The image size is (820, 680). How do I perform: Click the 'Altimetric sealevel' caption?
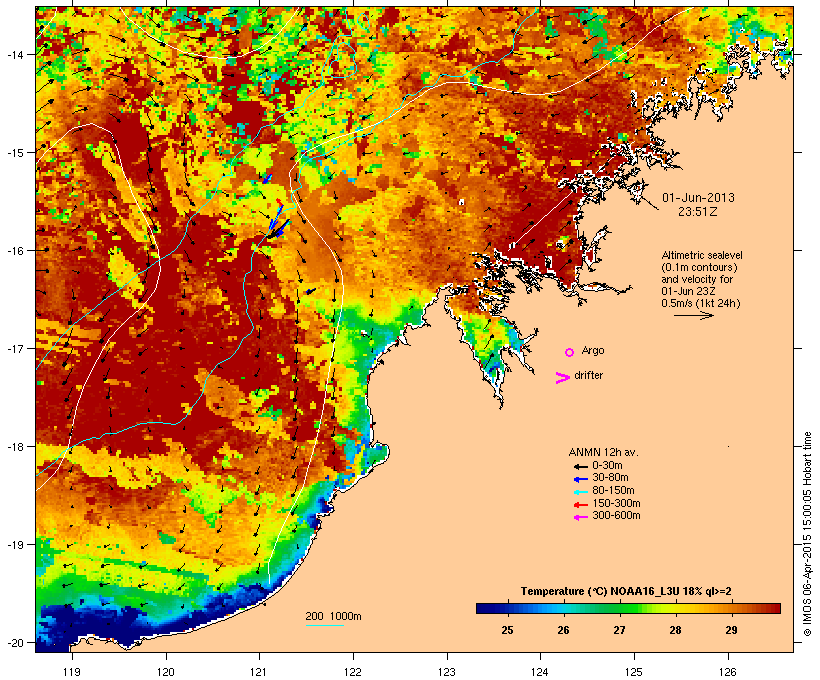pyautogui.click(x=702, y=255)
